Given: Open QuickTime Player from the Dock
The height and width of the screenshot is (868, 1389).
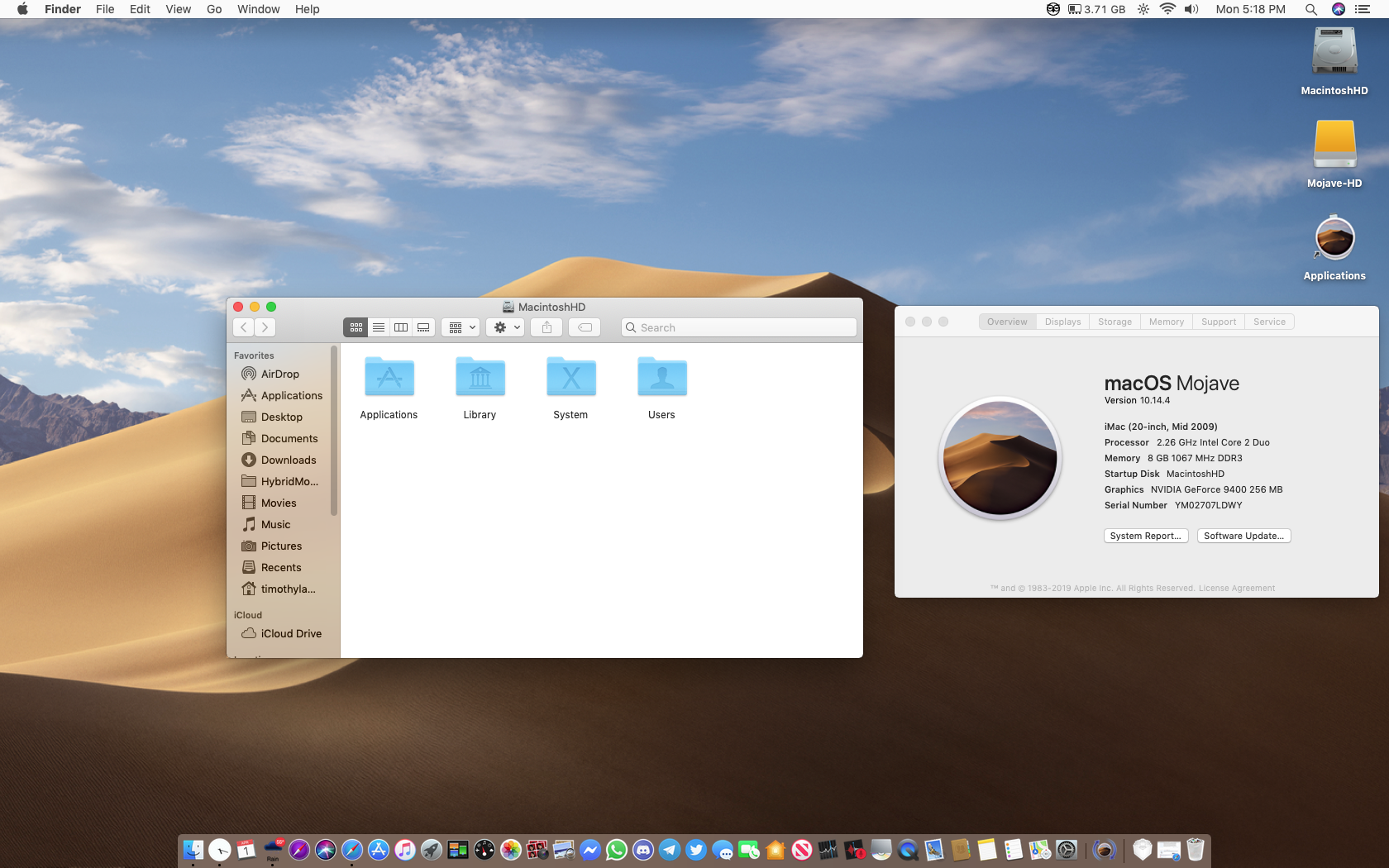Looking at the screenshot, I should [x=908, y=850].
